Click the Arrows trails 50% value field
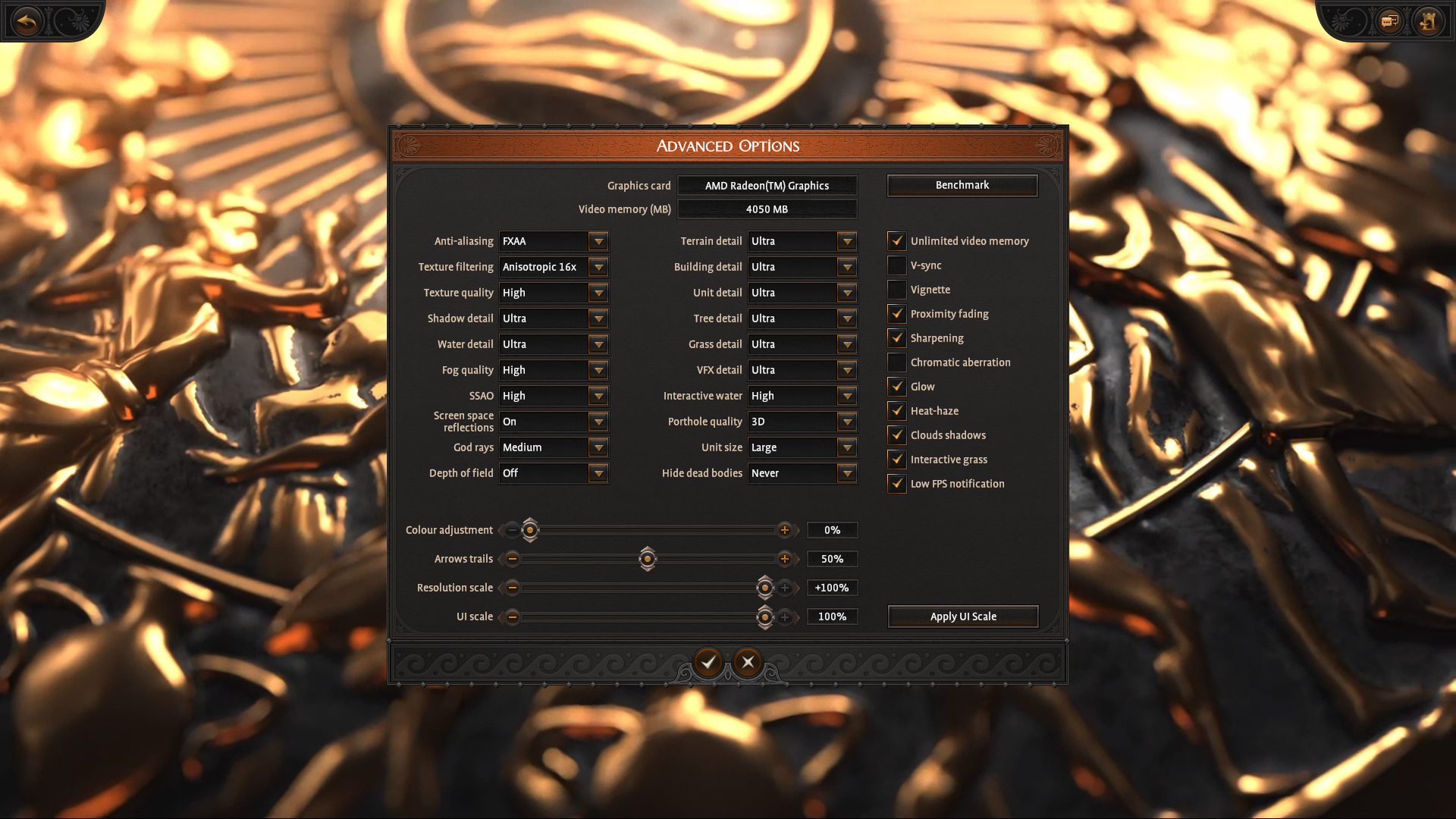Viewport: 1456px width, 819px height. click(x=832, y=559)
